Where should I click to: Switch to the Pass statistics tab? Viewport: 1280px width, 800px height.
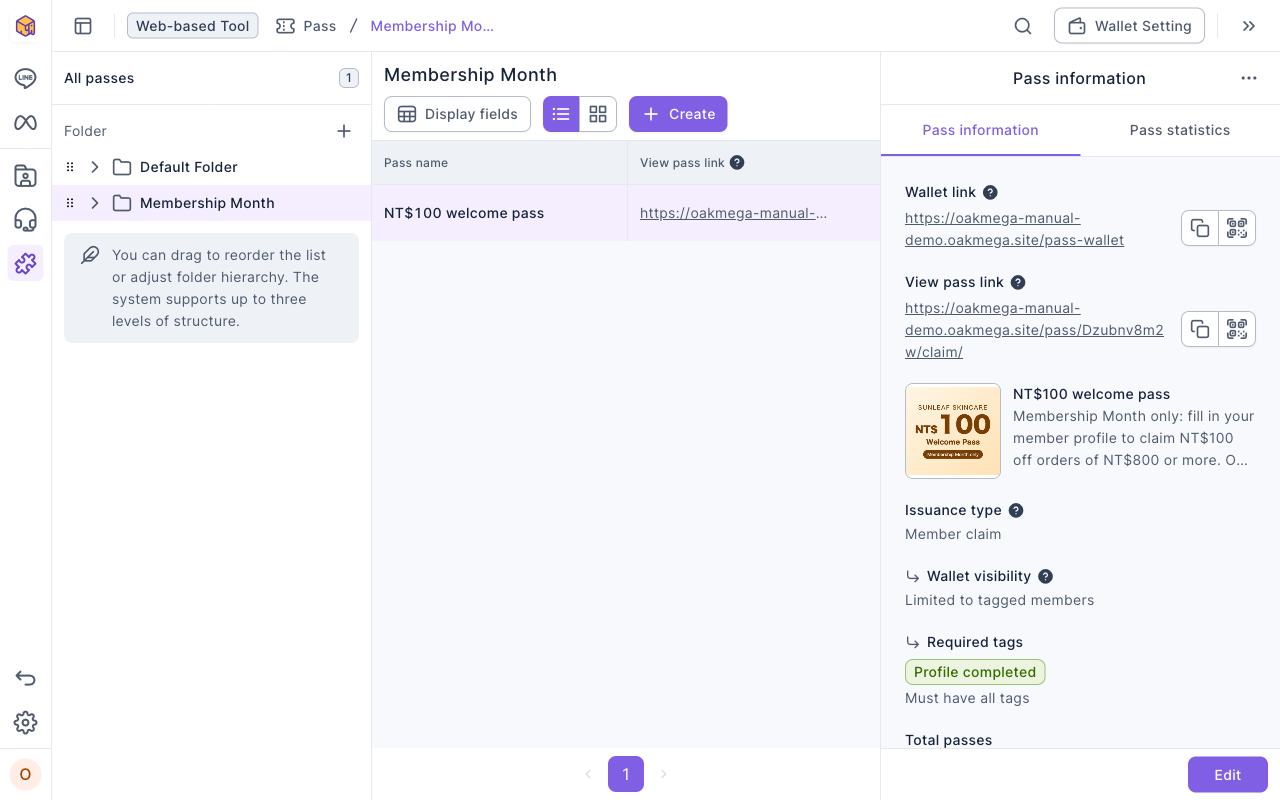1180,130
